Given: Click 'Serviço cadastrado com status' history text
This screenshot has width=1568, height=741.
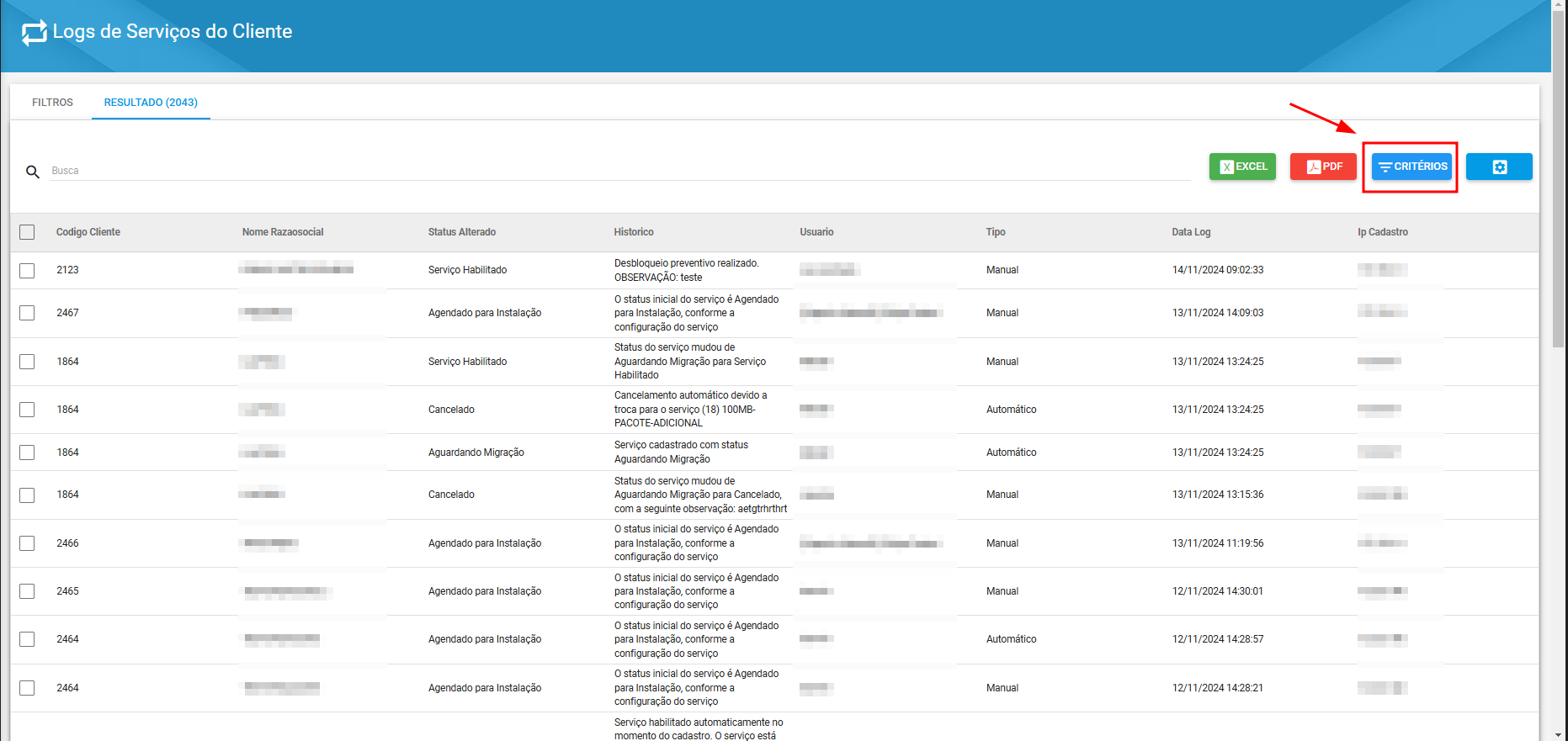Looking at the screenshot, I should tap(681, 452).
